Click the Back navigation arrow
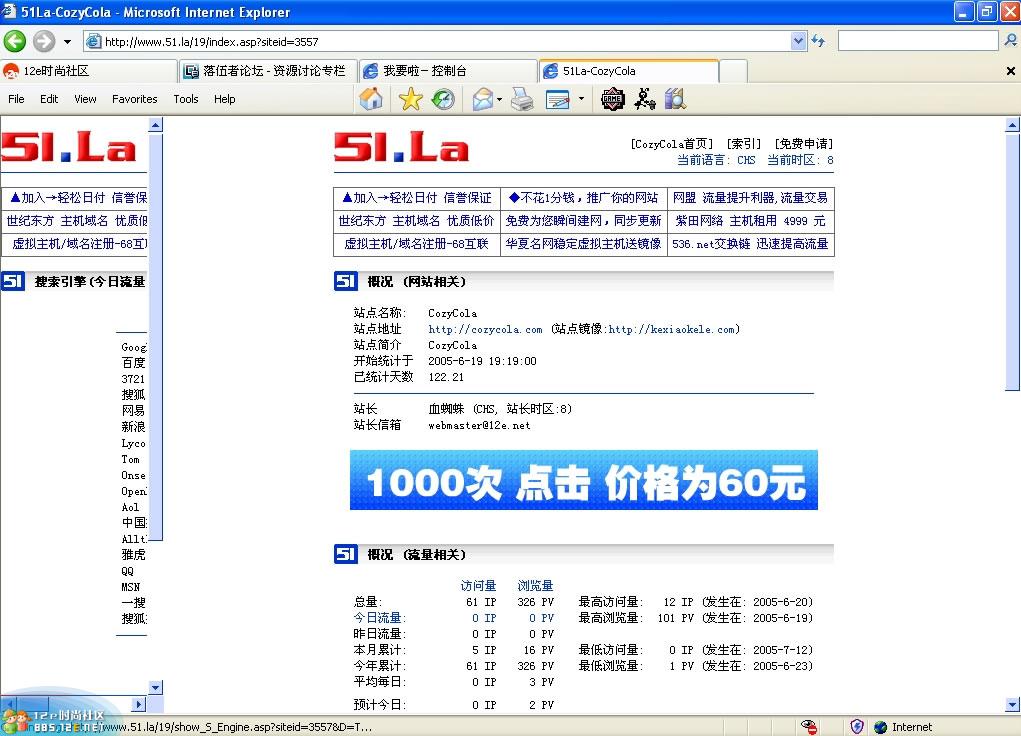 15,41
